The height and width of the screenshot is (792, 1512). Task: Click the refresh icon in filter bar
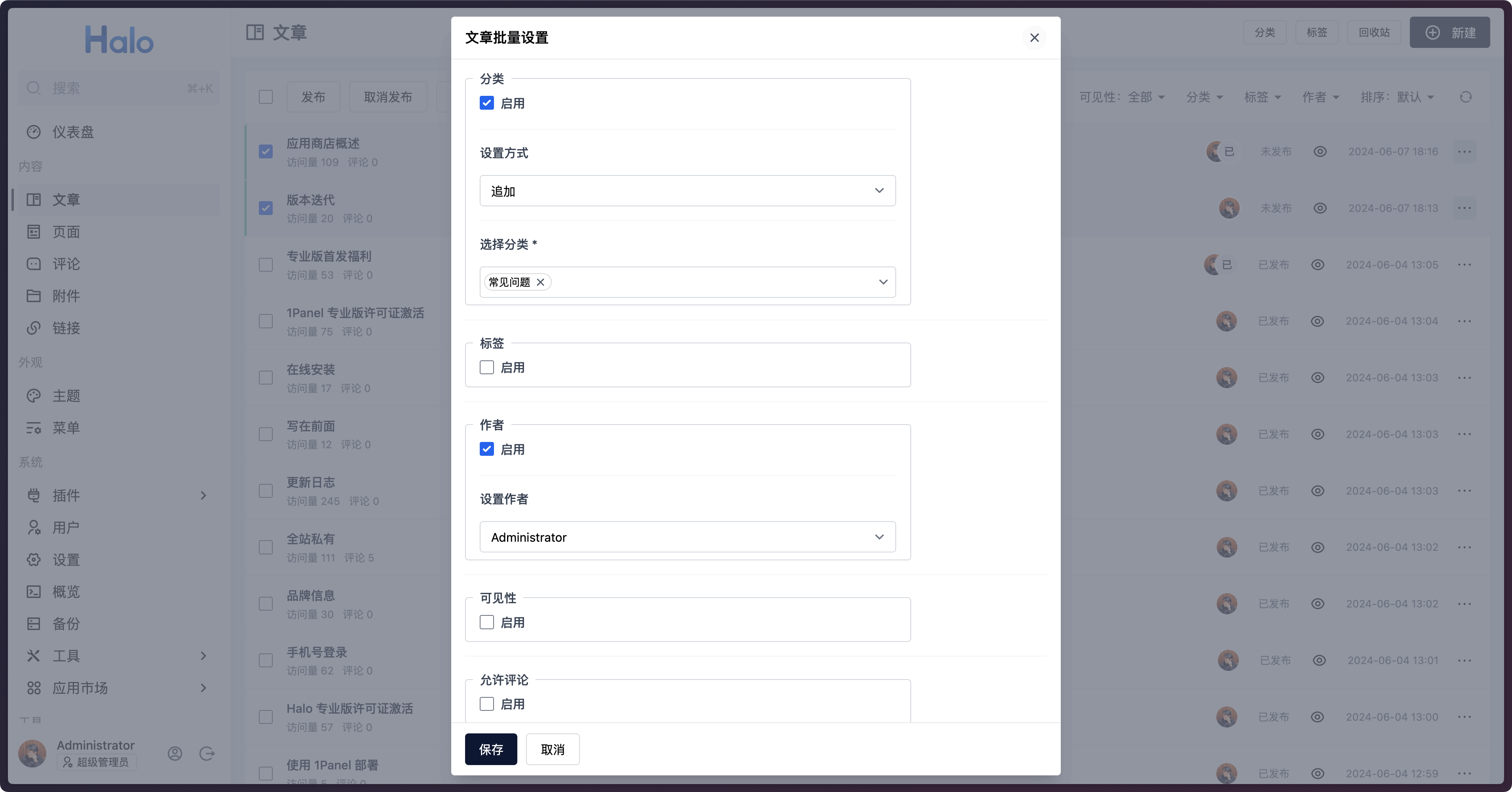point(1466,97)
